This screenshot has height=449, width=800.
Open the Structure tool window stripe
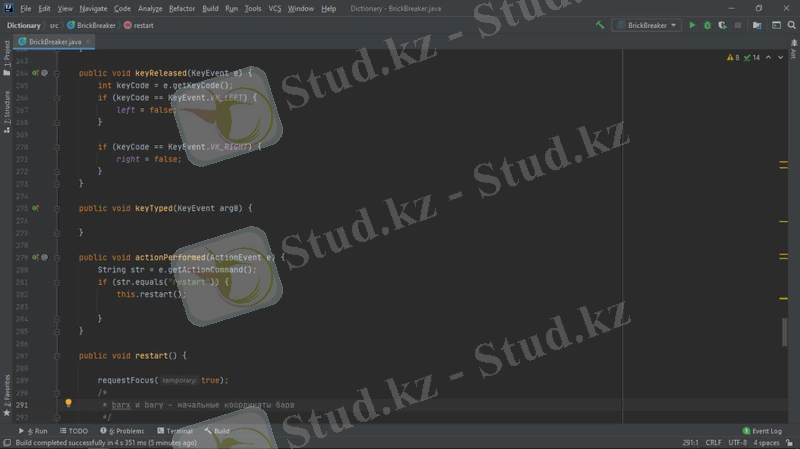tap(7, 112)
